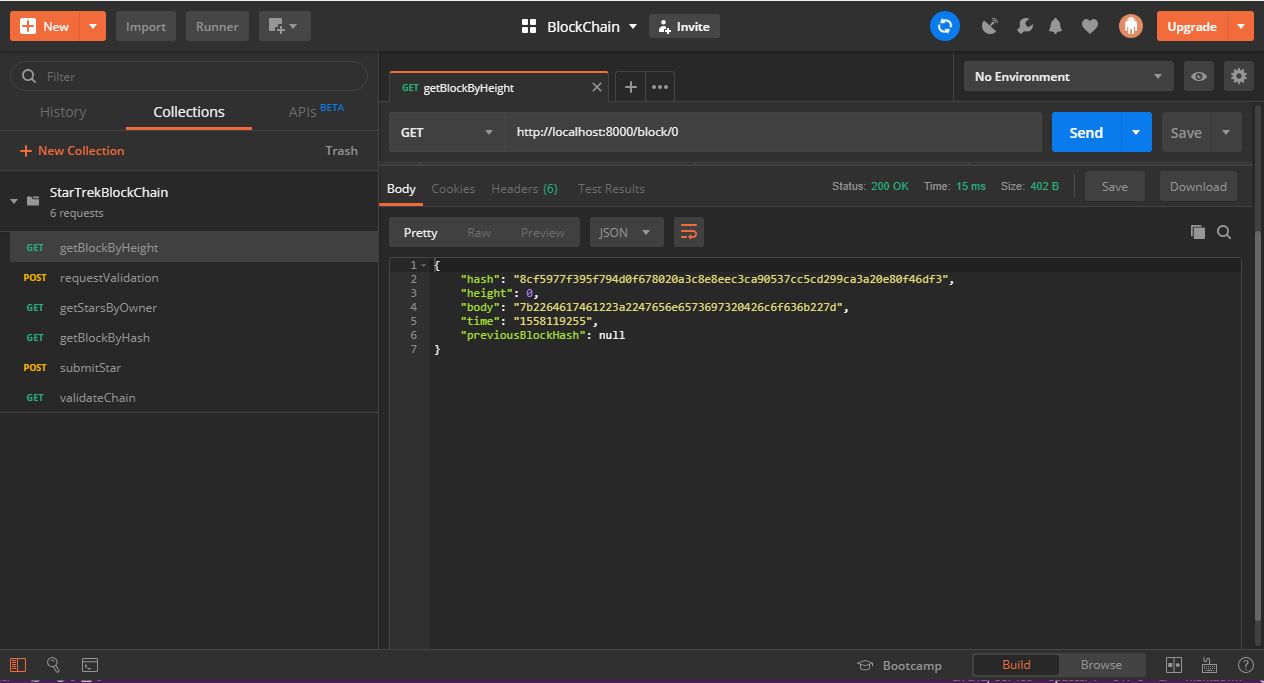Open the GET method dropdown
This screenshot has width=1264, height=683.
pyautogui.click(x=447, y=132)
